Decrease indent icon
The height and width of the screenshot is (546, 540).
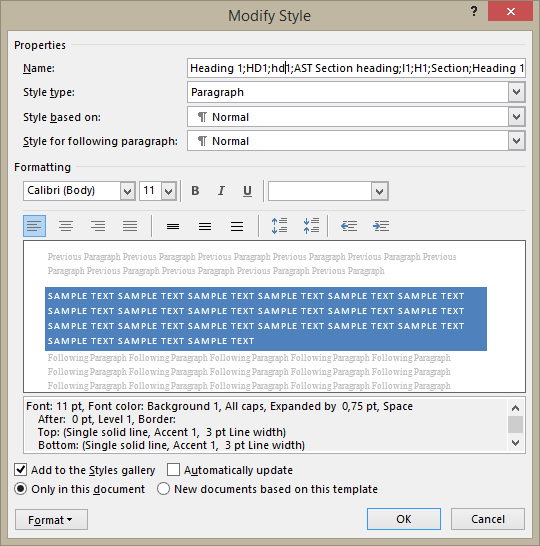tap(349, 226)
